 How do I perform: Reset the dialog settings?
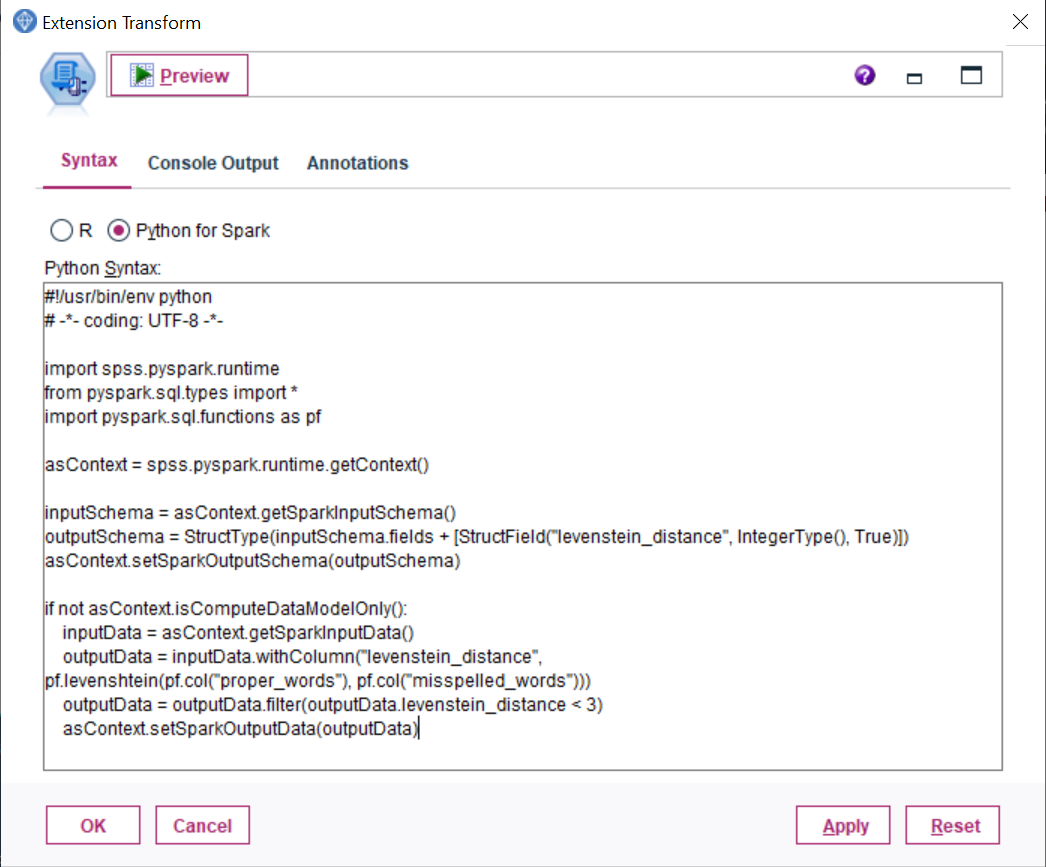[x=953, y=826]
